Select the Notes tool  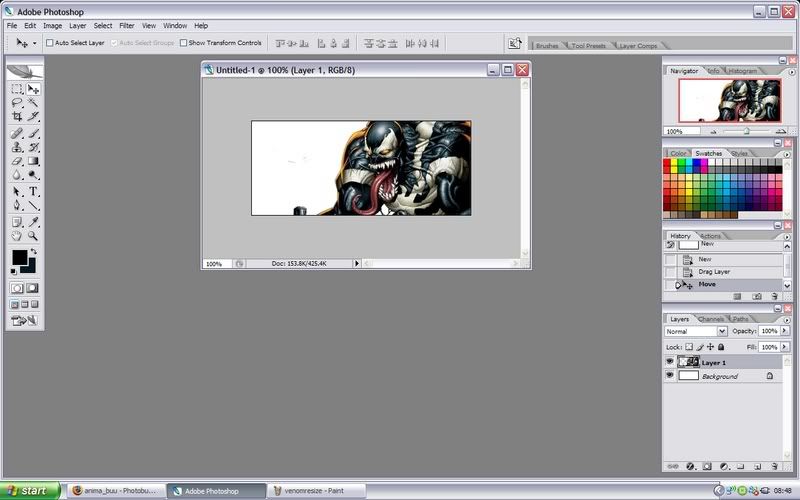[x=17, y=222]
